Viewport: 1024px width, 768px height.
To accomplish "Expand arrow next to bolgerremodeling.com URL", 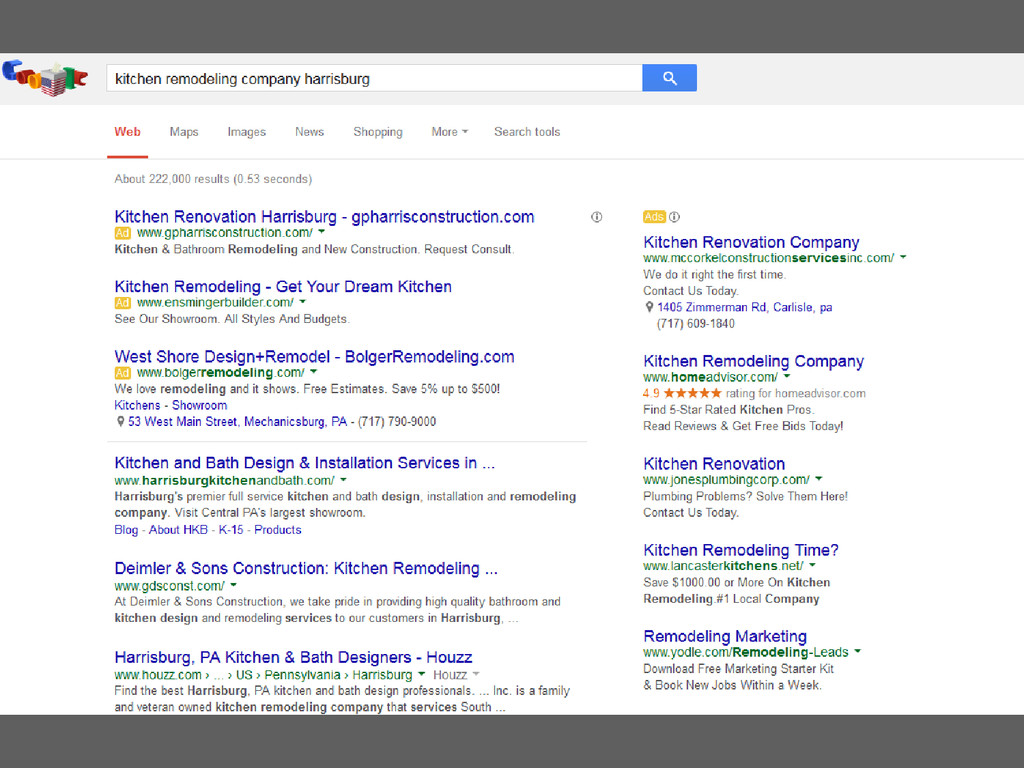I will (x=313, y=372).
